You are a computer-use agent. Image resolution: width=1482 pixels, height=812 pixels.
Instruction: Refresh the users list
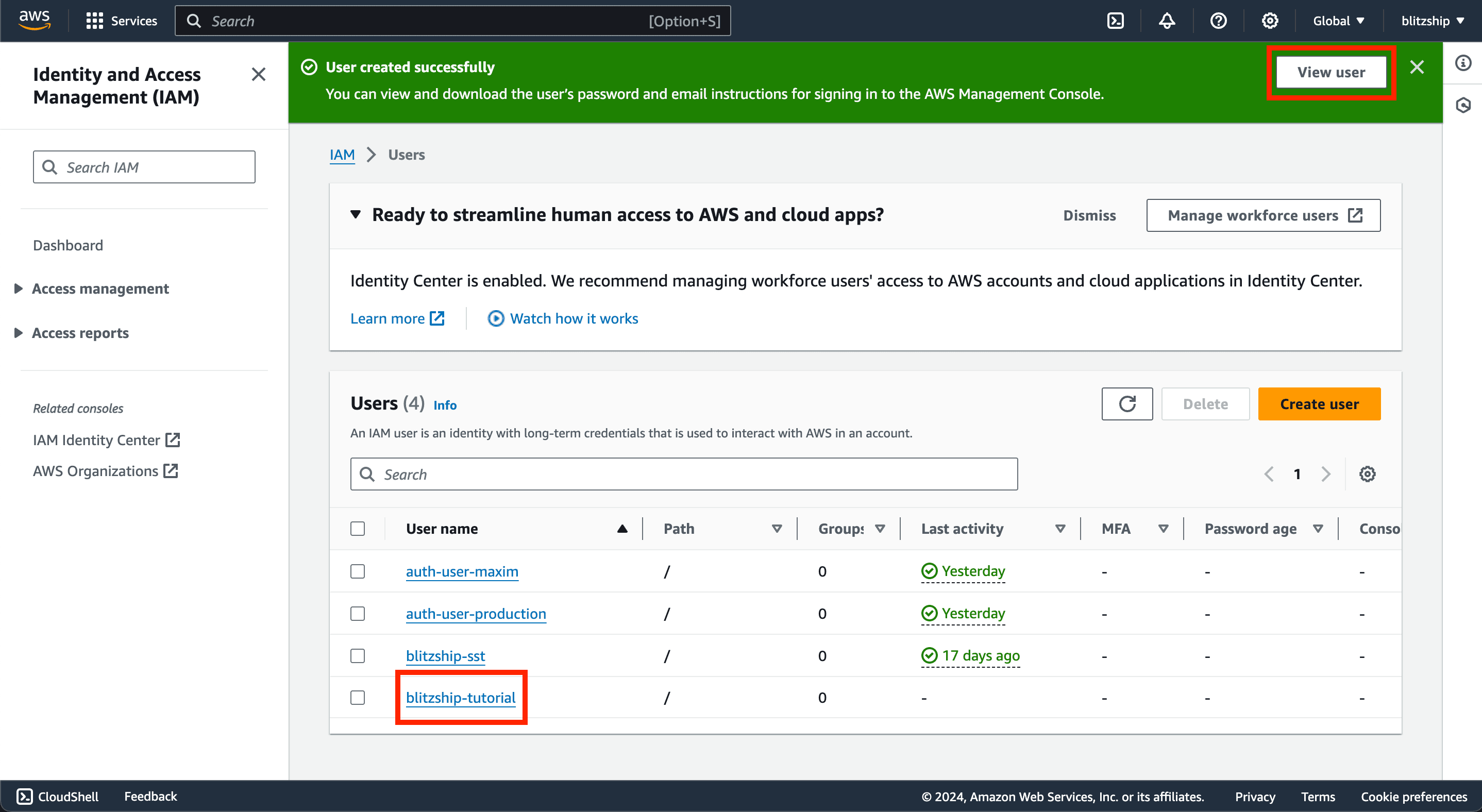pos(1127,404)
